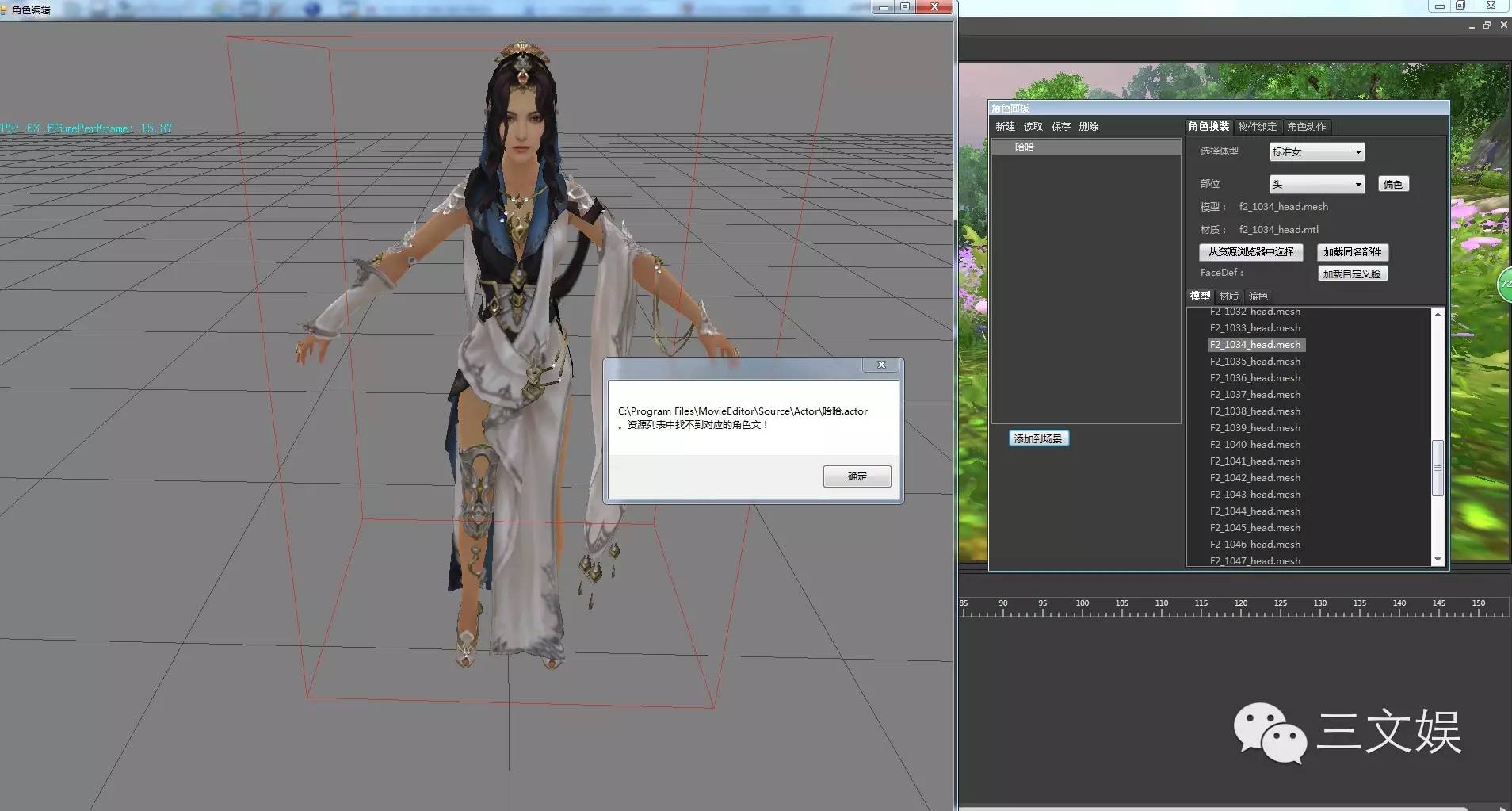Close the error message dialog

[x=881, y=365]
